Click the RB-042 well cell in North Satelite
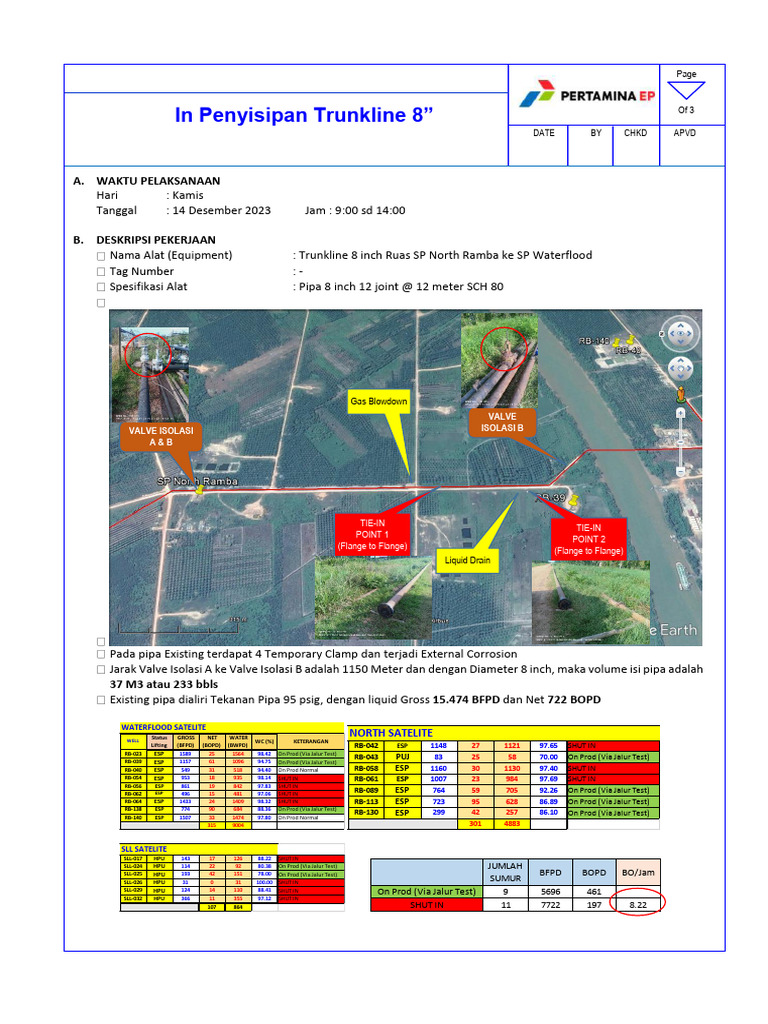The height and width of the screenshot is (1024, 768). click(x=366, y=746)
